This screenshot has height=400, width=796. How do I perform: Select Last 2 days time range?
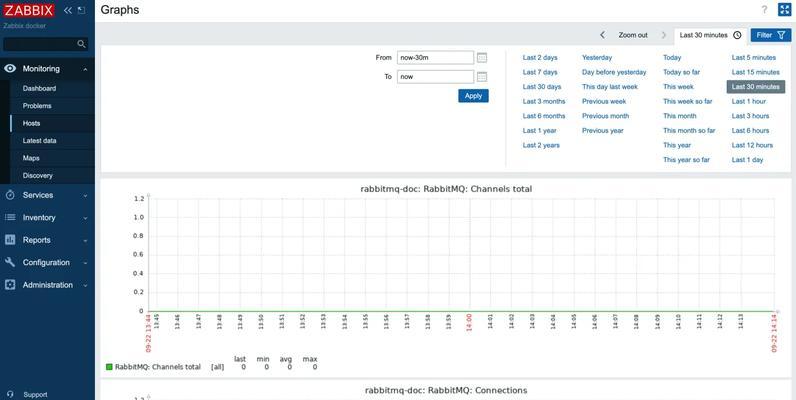tap(540, 57)
